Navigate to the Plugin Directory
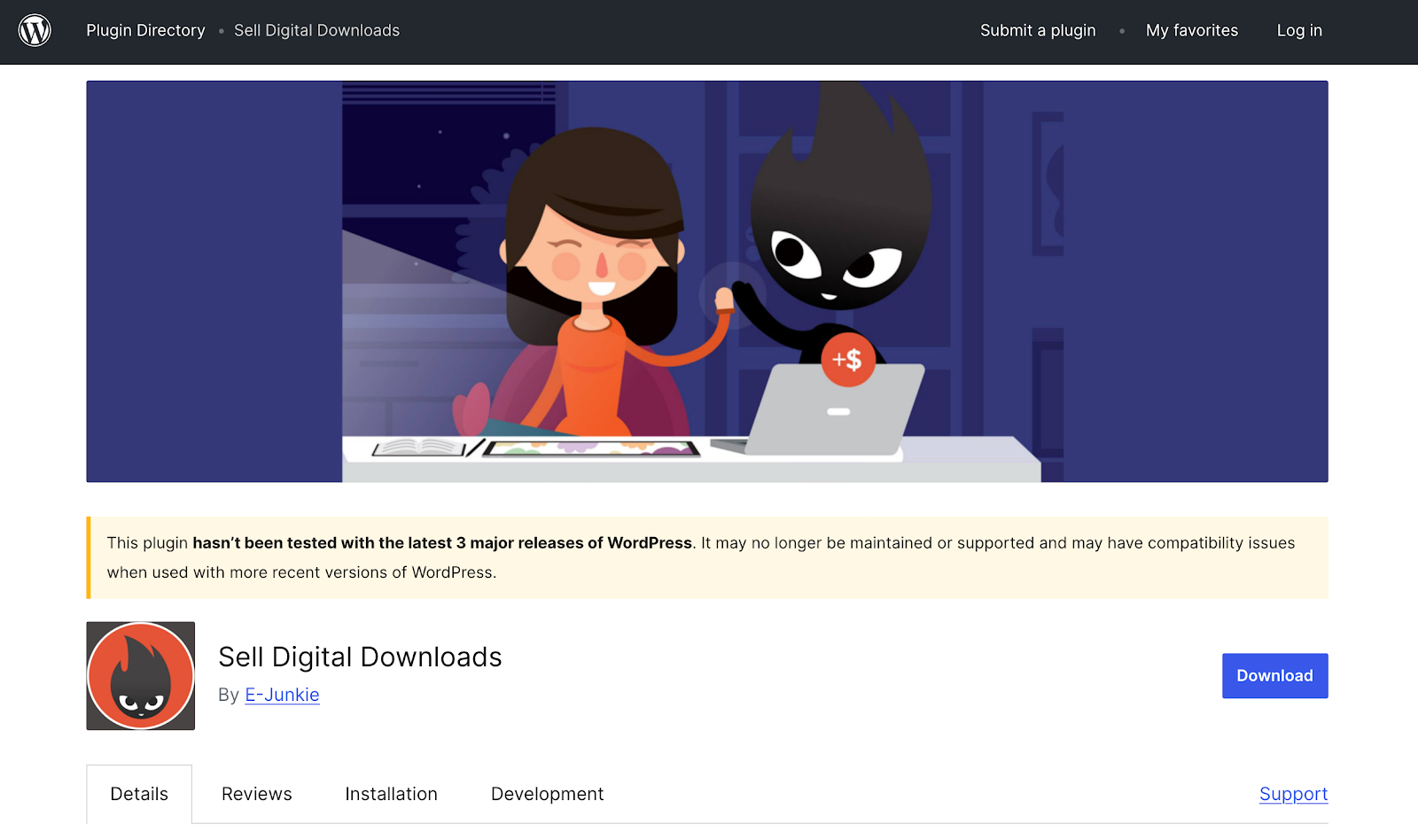 point(144,29)
